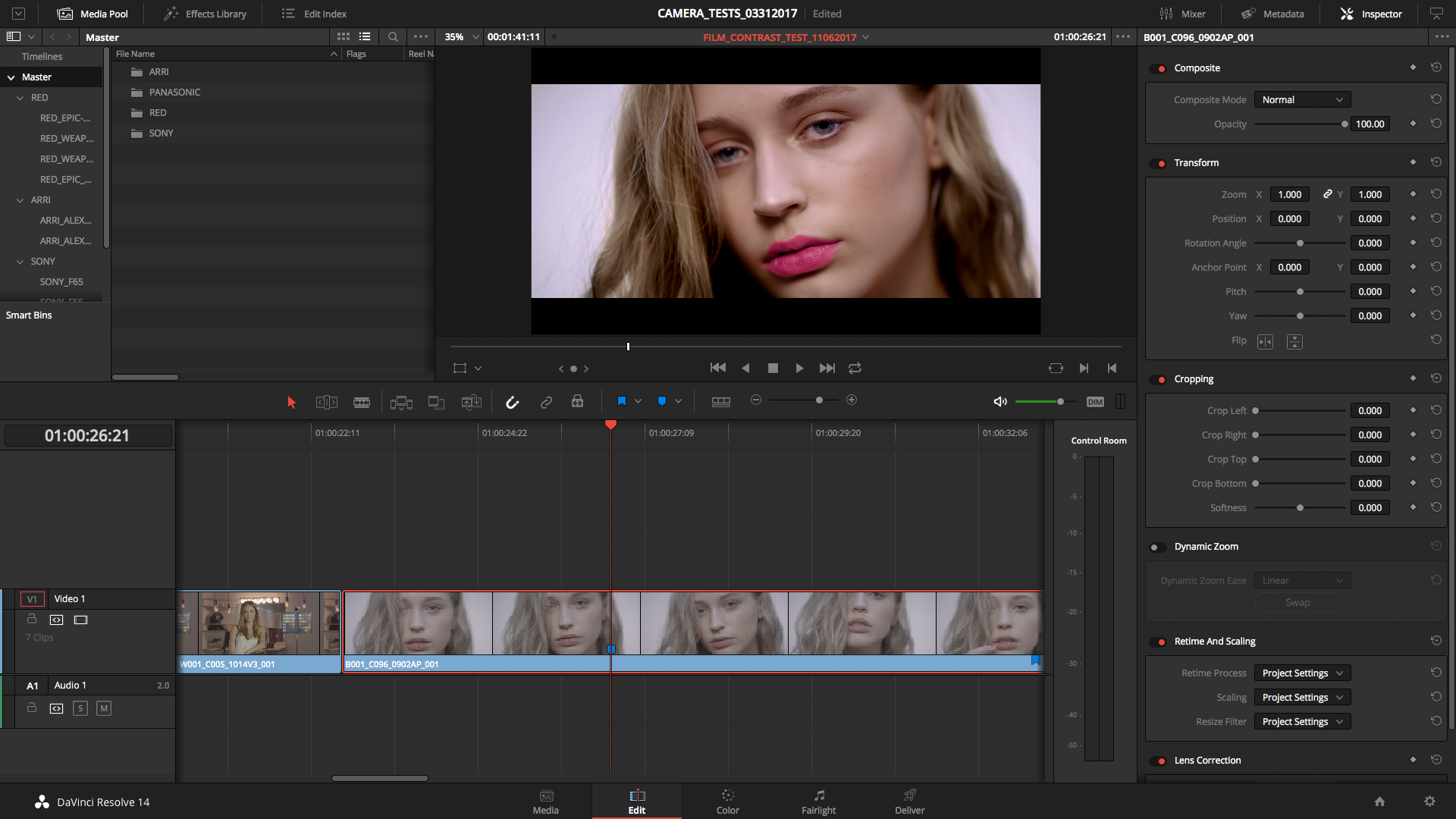Click the Match Frame icon
The width and height of the screenshot is (1456, 819).
click(1056, 368)
